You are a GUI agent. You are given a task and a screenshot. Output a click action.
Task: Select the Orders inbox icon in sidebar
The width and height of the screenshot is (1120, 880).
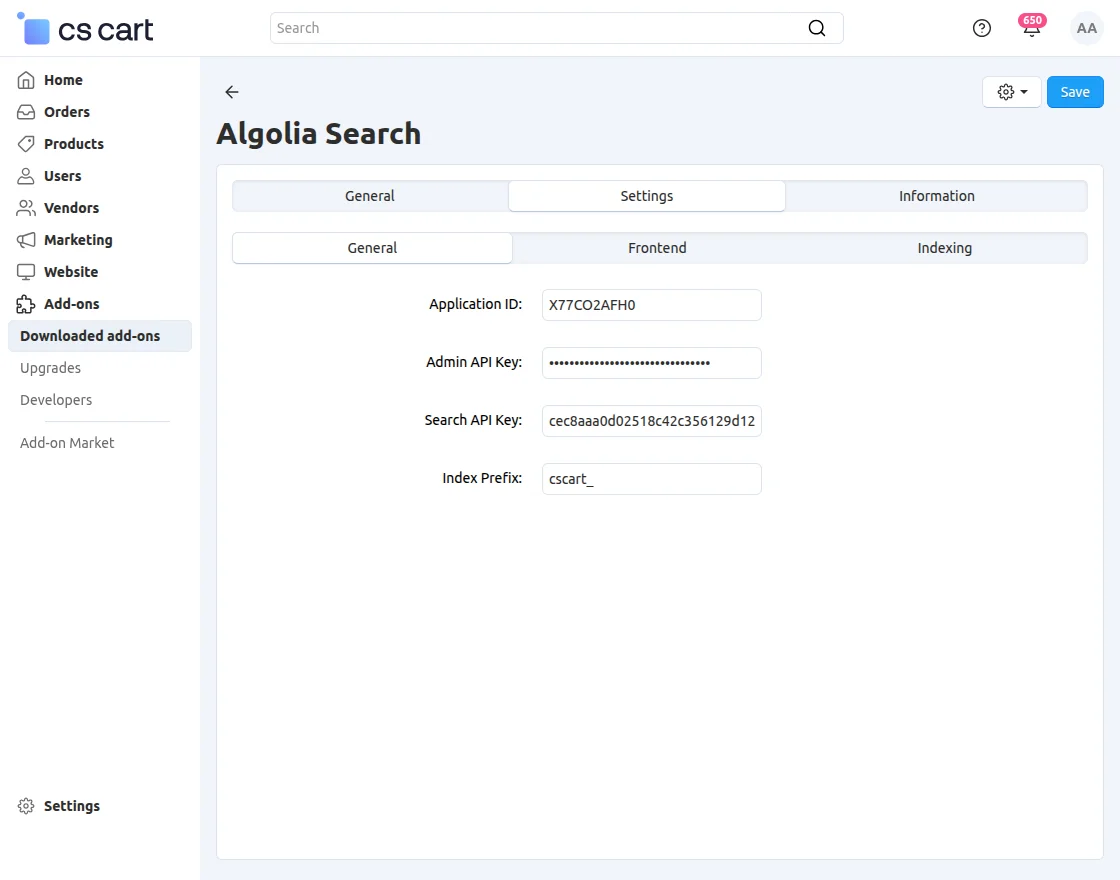(x=25, y=111)
